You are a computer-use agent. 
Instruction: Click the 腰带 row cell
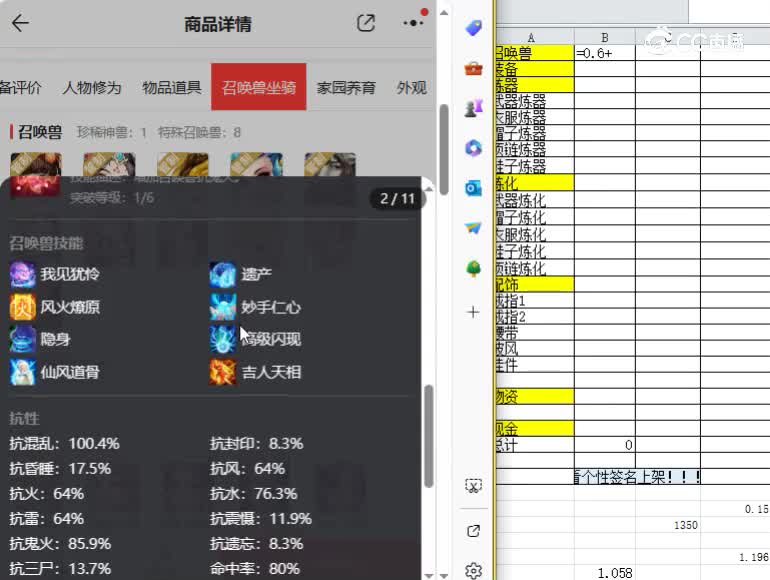click(x=534, y=332)
